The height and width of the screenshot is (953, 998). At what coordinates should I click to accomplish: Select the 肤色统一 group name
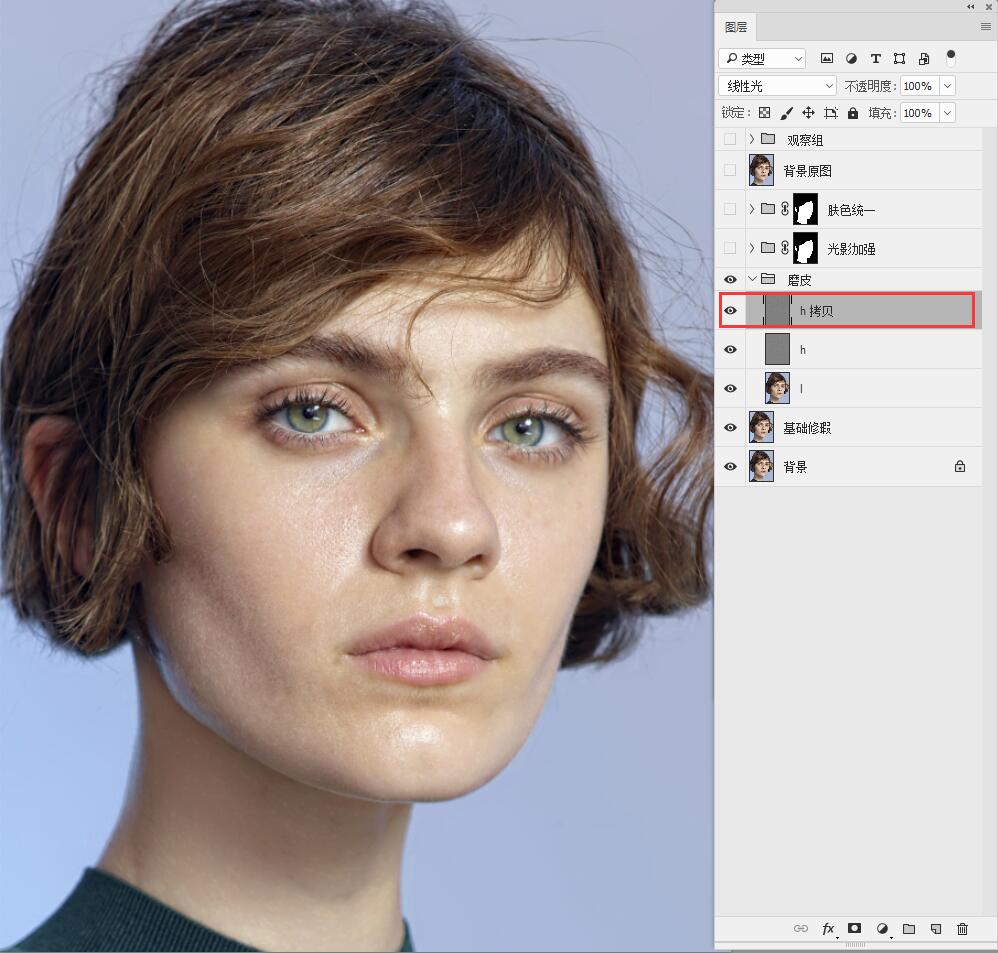point(851,210)
